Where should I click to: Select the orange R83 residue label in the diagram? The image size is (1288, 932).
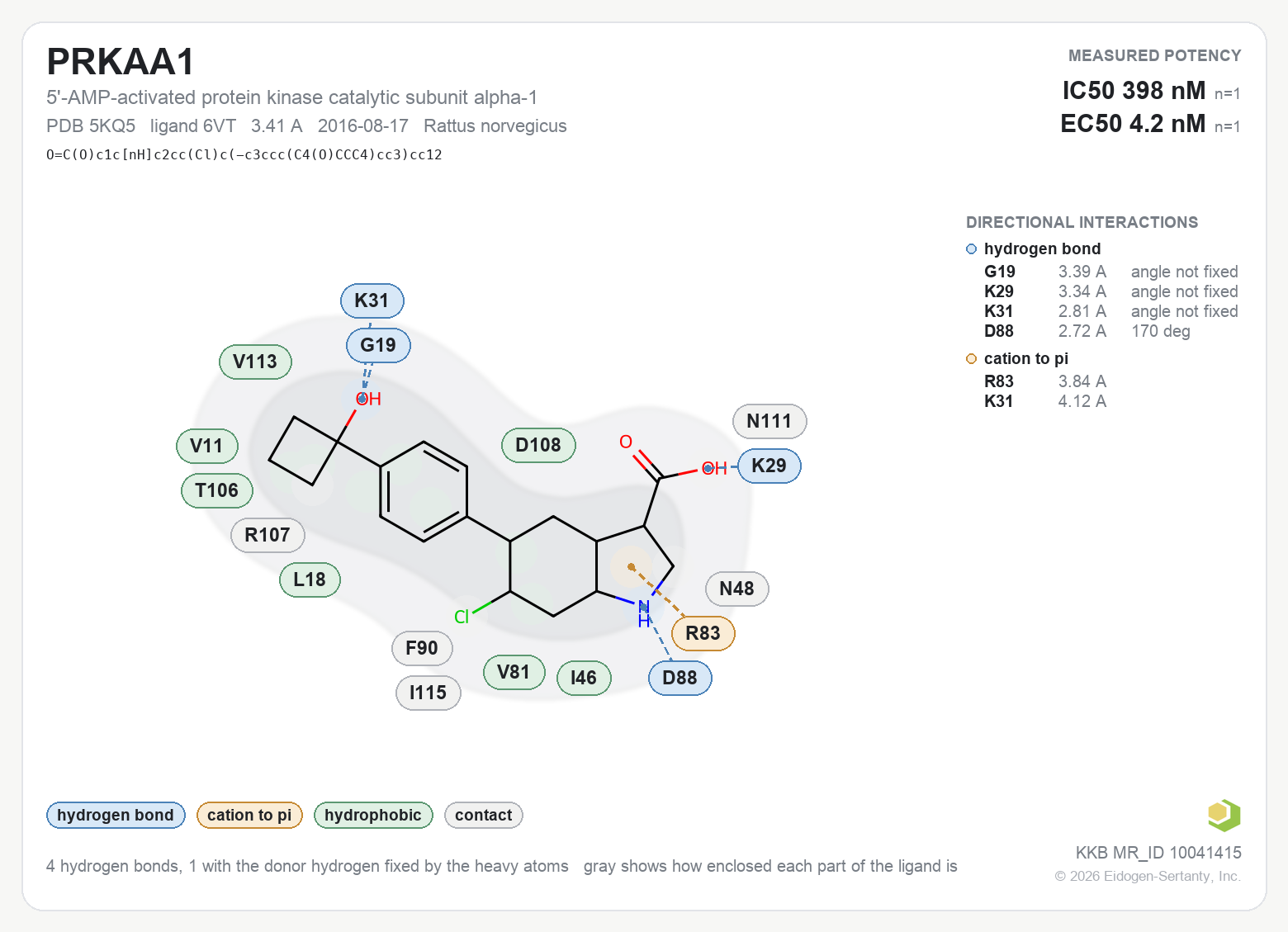[x=703, y=633]
